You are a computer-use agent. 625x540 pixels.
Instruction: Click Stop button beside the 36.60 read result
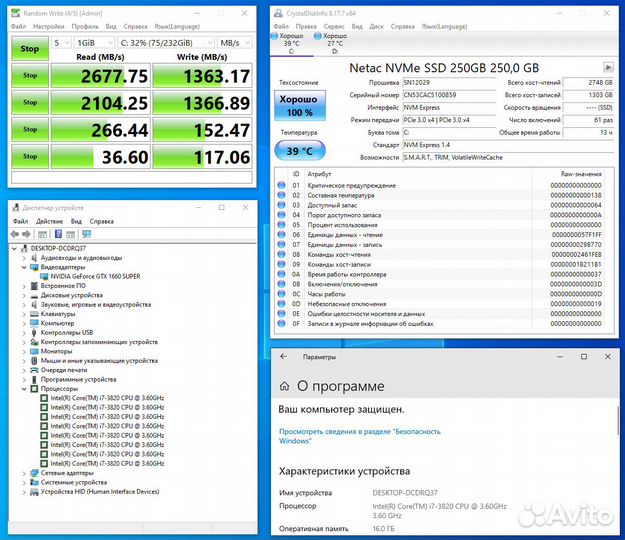click(x=30, y=157)
